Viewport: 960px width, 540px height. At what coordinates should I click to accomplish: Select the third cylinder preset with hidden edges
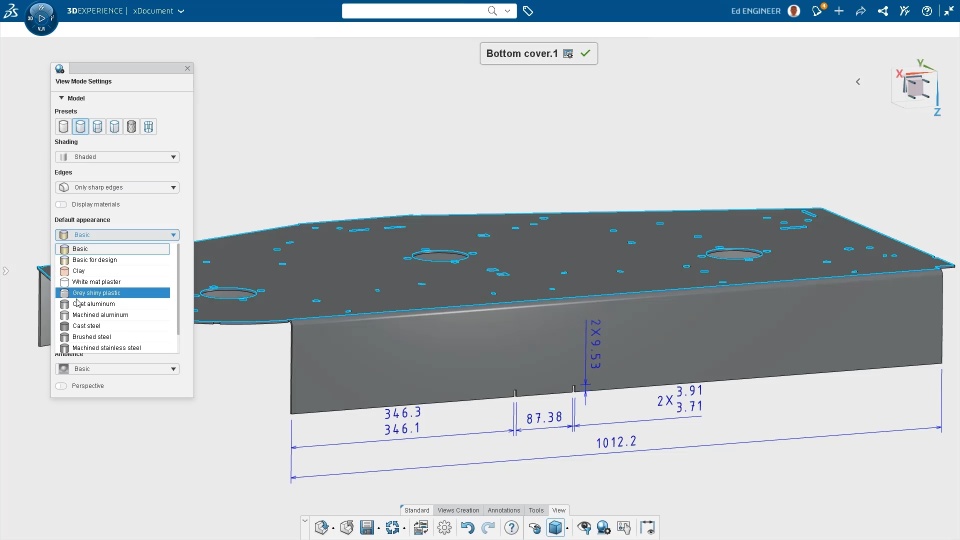pyautogui.click(x=97, y=127)
